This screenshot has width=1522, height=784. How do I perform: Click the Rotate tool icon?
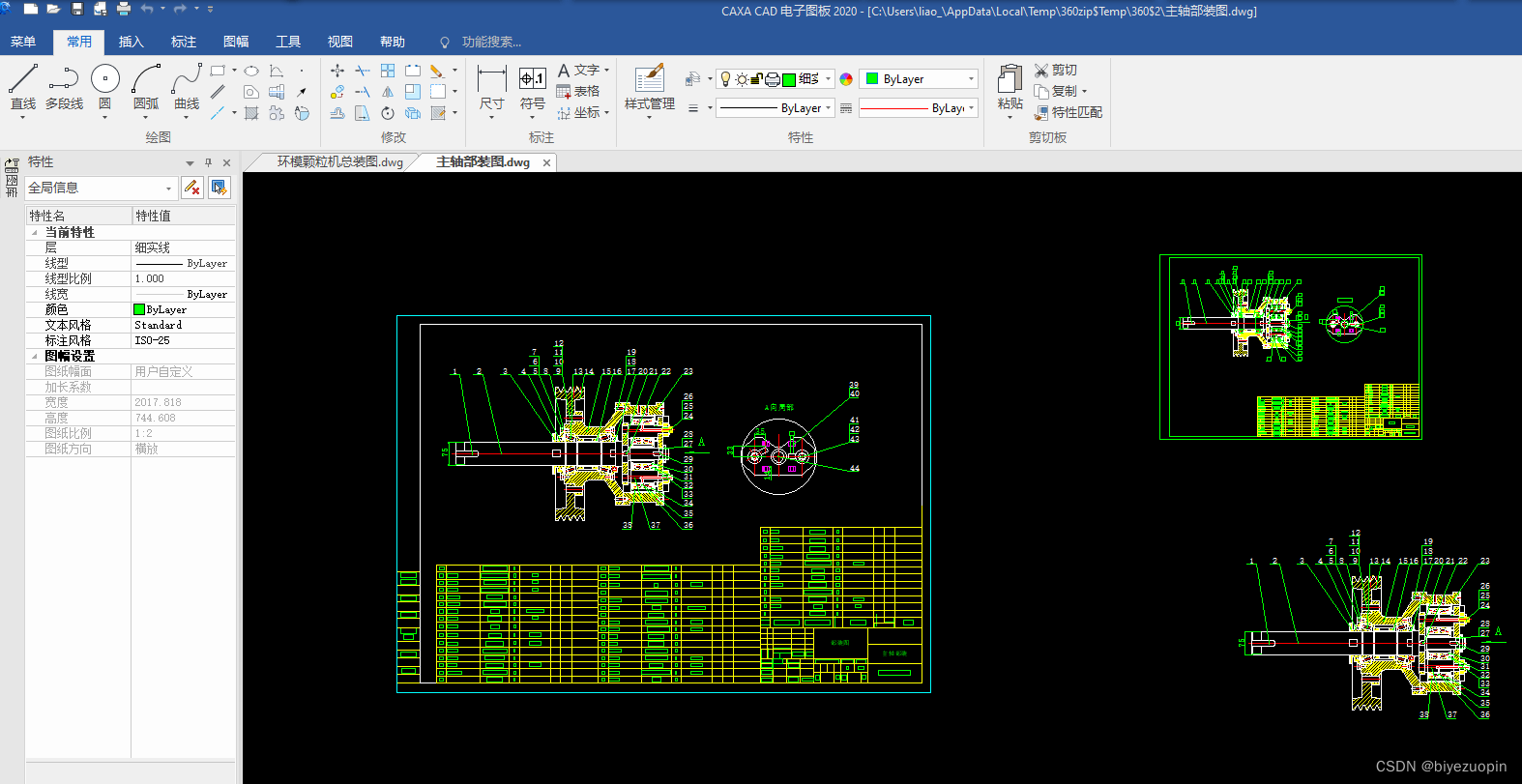point(388,113)
